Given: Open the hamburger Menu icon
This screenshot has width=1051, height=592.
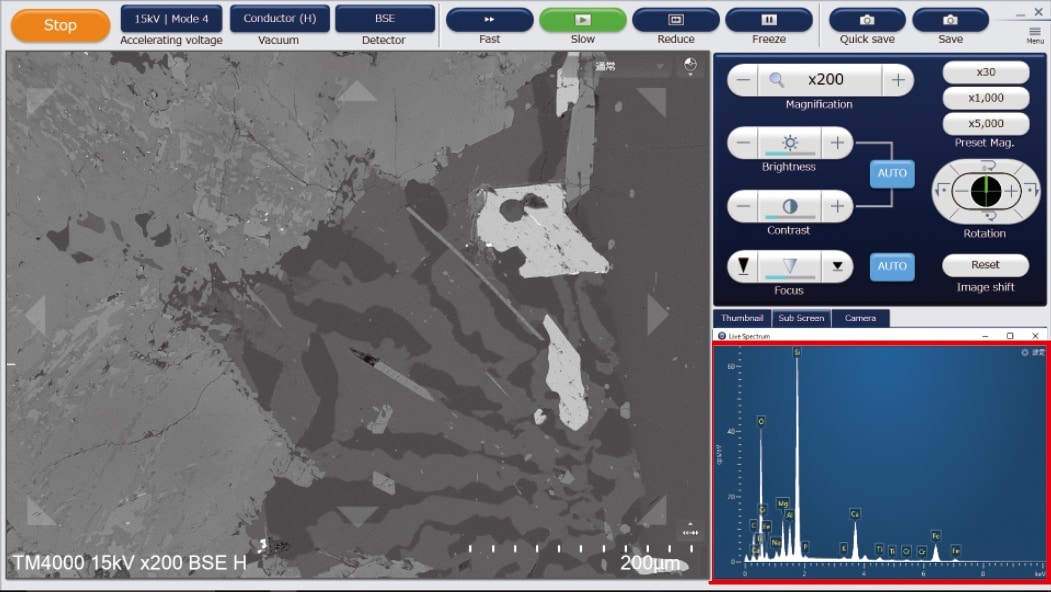Looking at the screenshot, I should coord(1034,33).
